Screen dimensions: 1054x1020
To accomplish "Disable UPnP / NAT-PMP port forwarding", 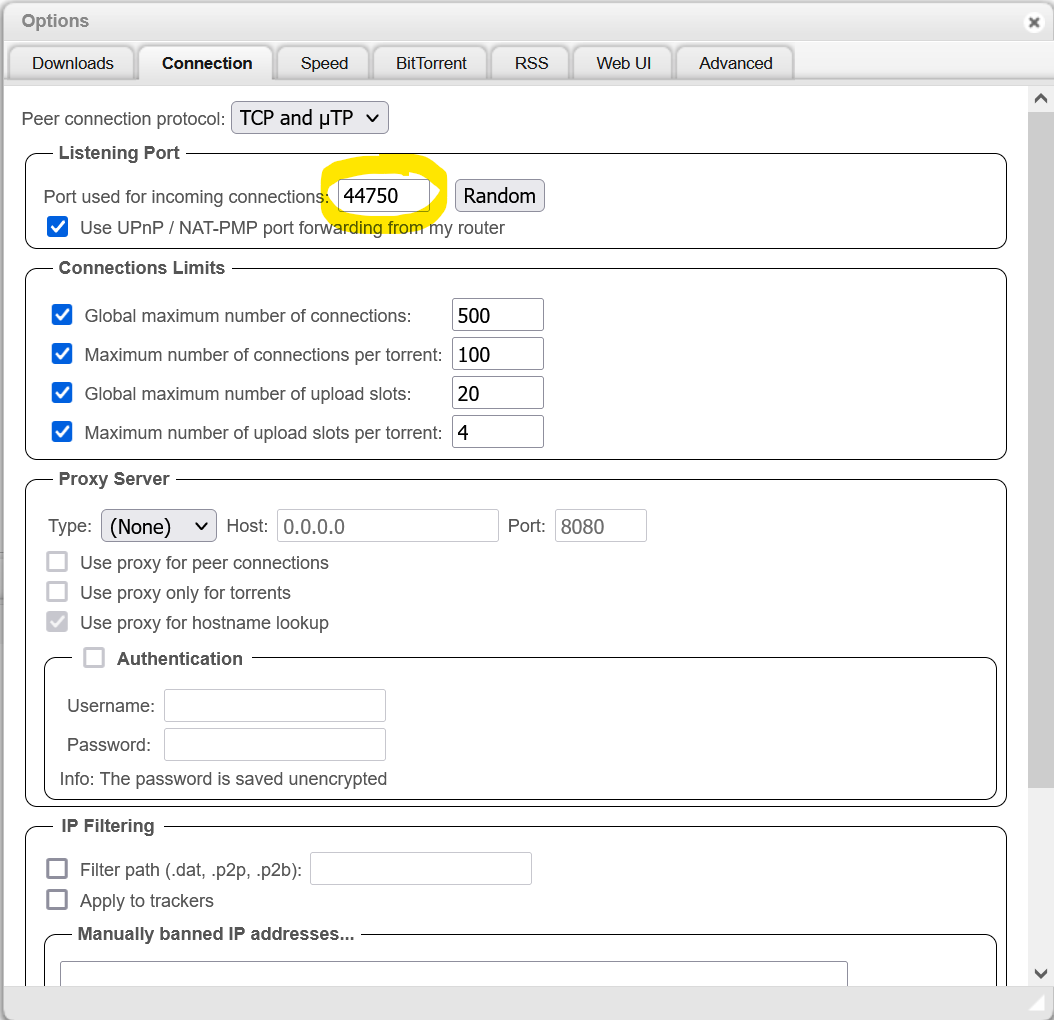I will point(57,227).
